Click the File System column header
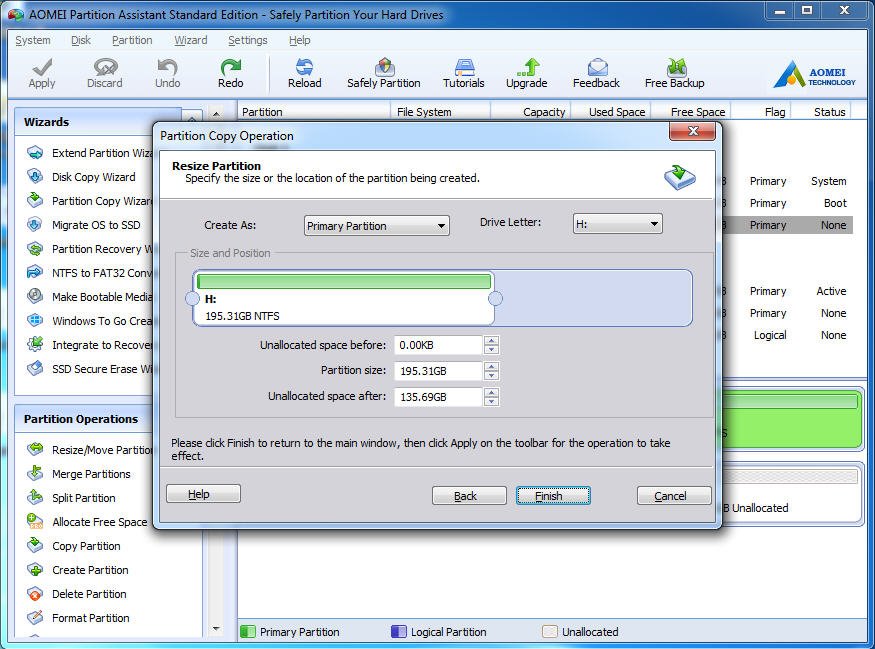This screenshot has width=875, height=649. [x=440, y=112]
